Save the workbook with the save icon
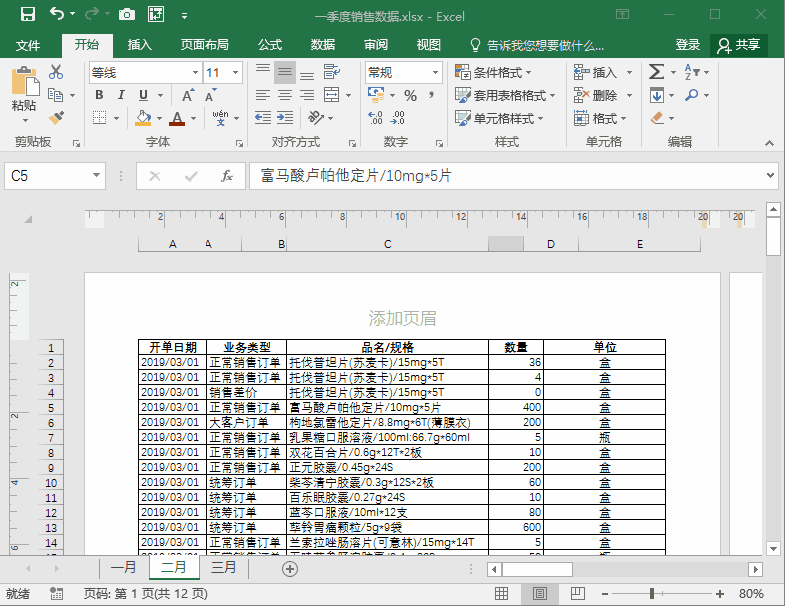785x606 pixels. [28, 15]
